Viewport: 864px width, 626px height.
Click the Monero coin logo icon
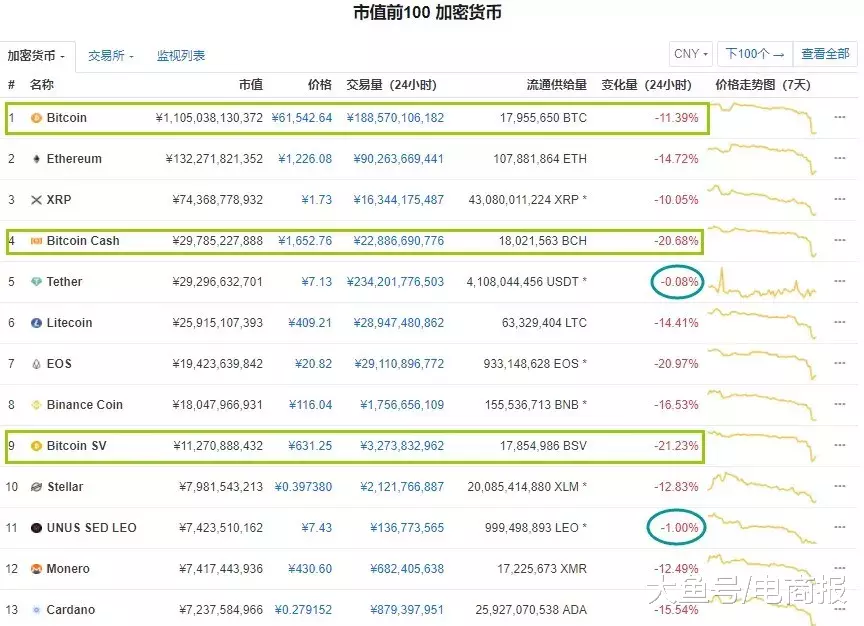(36, 569)
